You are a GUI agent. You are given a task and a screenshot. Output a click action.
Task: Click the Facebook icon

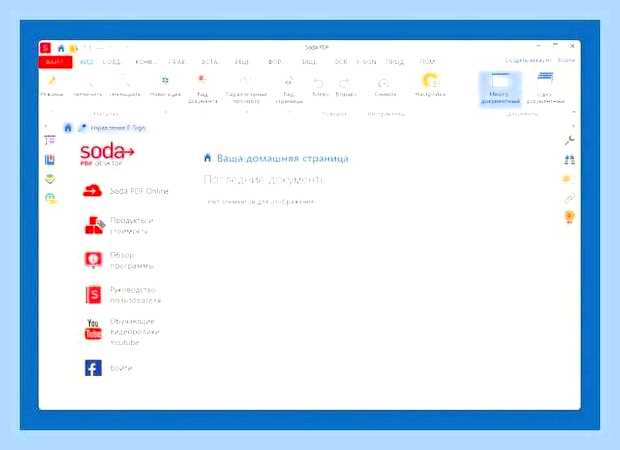[93, 368]
